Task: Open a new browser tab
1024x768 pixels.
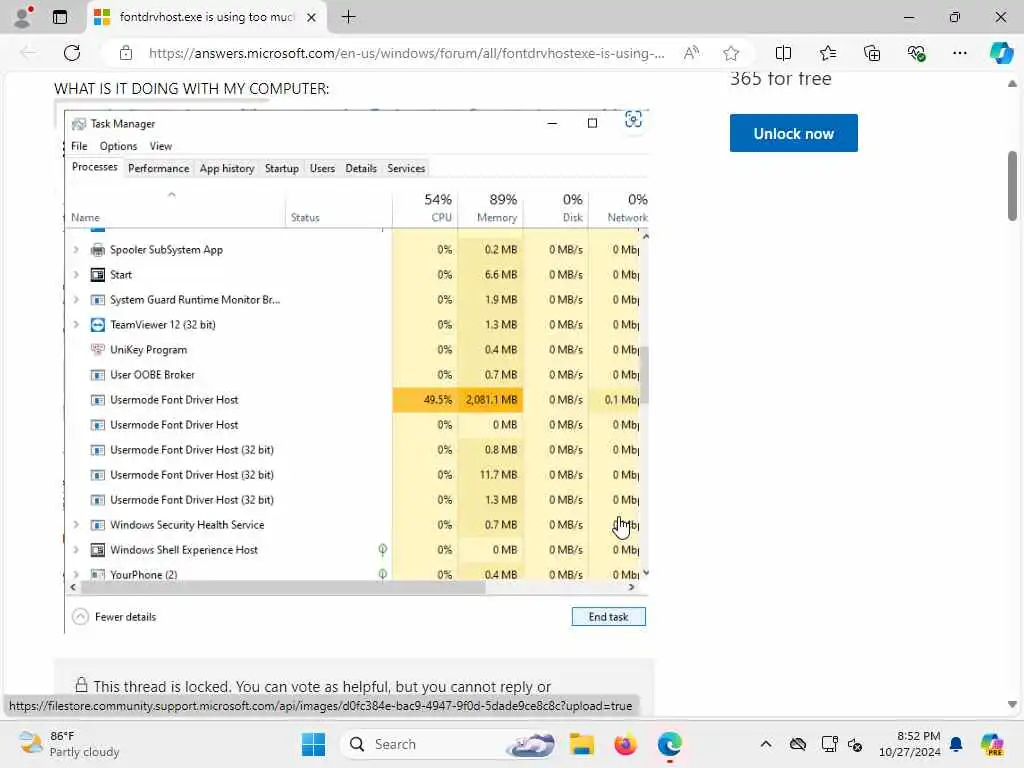Action: pyautogui.click(x=349, y=17)
